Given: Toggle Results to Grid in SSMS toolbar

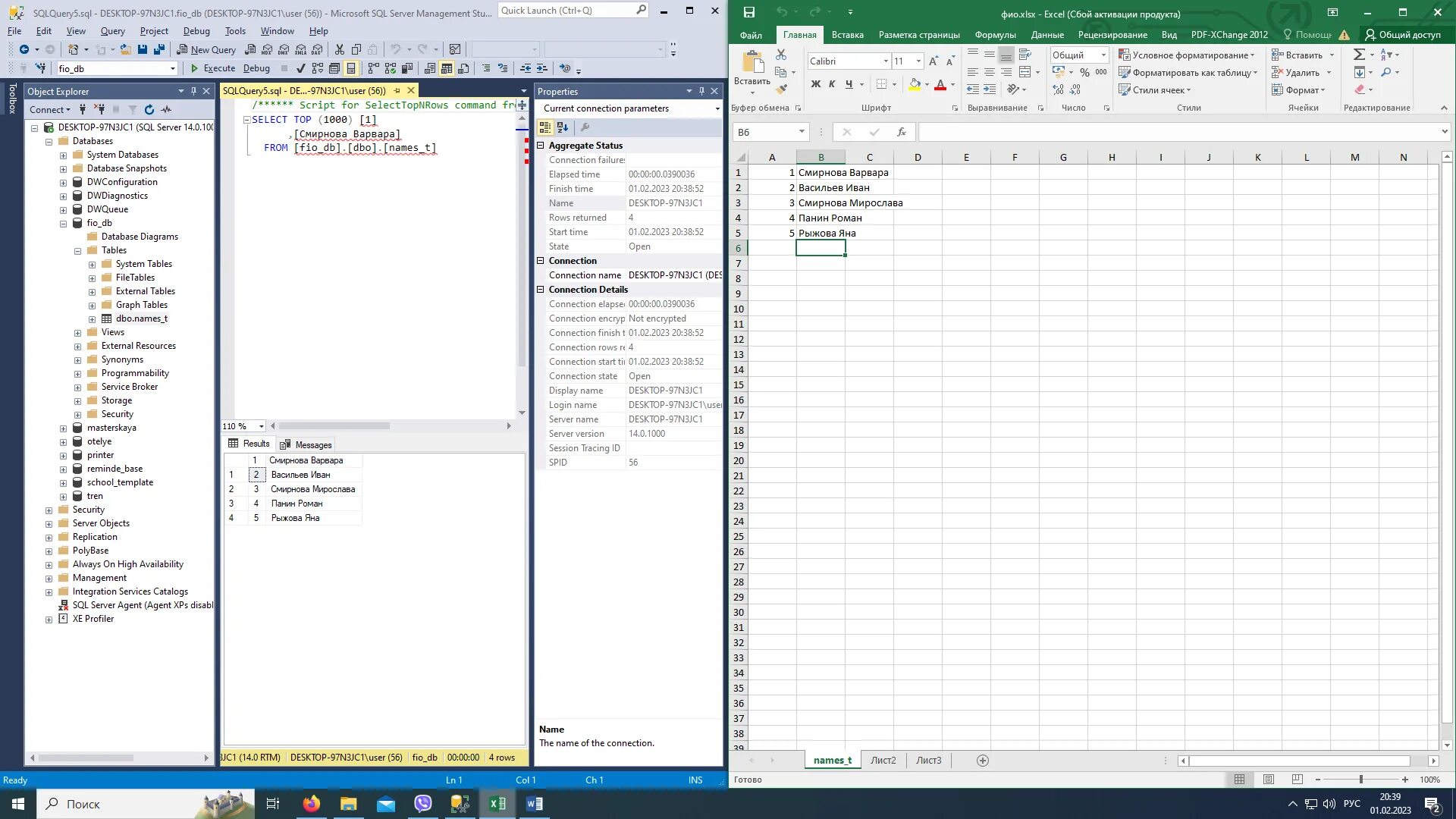Looking at the screenshot, I should pos(447,68).
